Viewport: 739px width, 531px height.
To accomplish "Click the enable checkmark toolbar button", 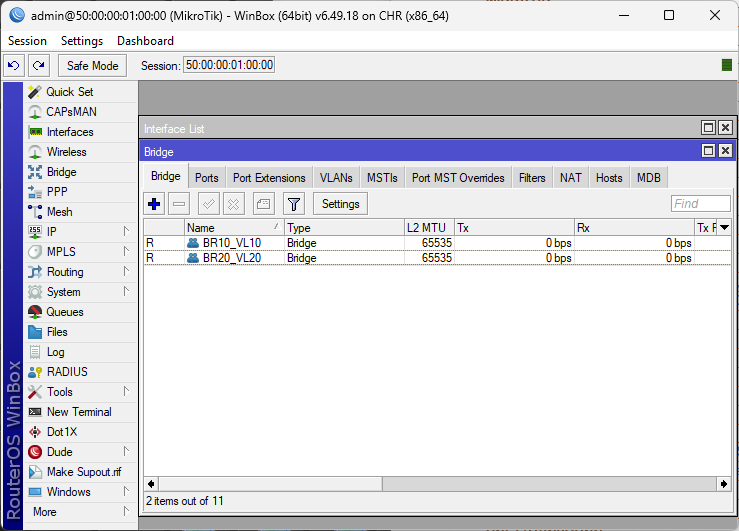I will pos(209,204).
